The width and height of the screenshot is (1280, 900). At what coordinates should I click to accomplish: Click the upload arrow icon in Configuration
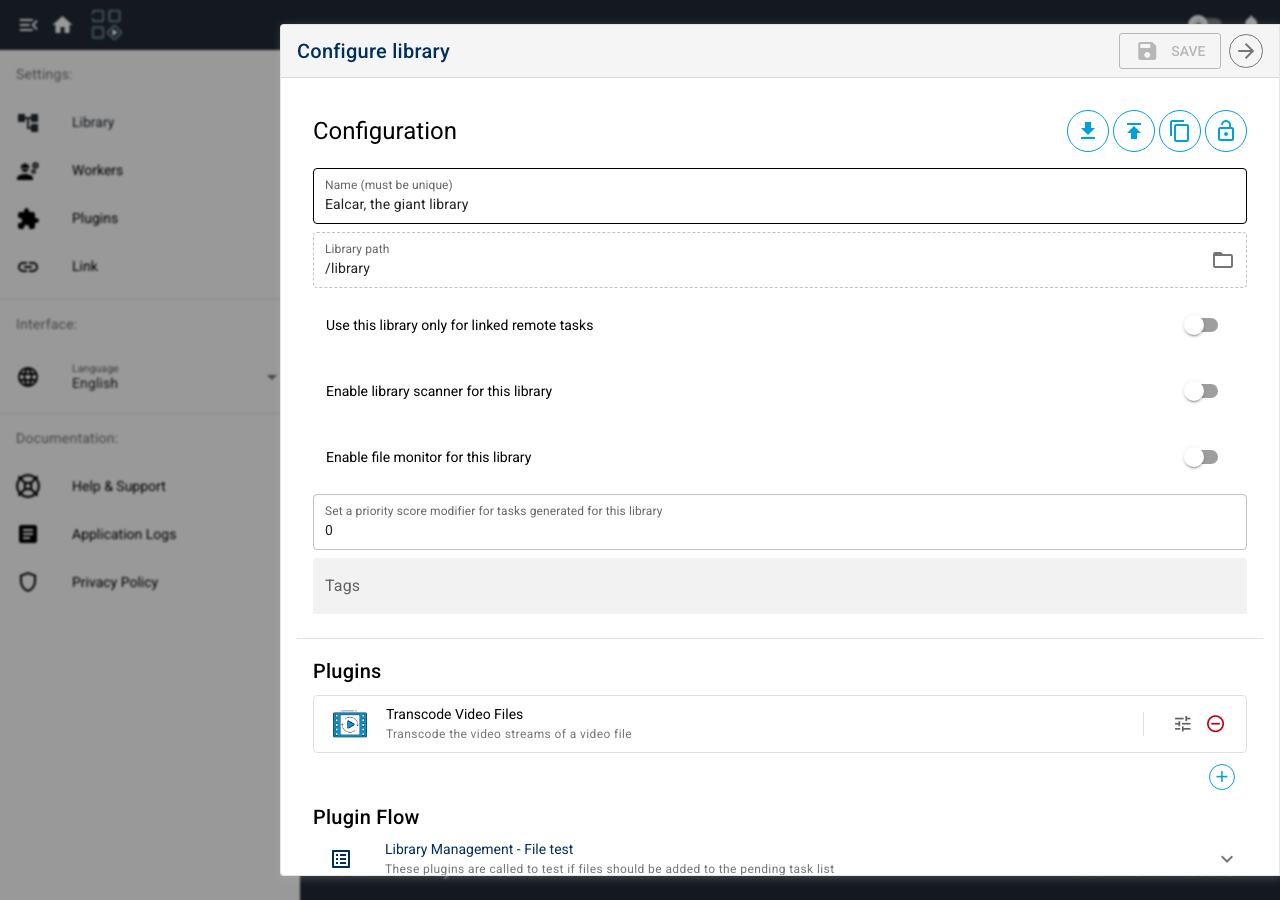point(1134,131)
